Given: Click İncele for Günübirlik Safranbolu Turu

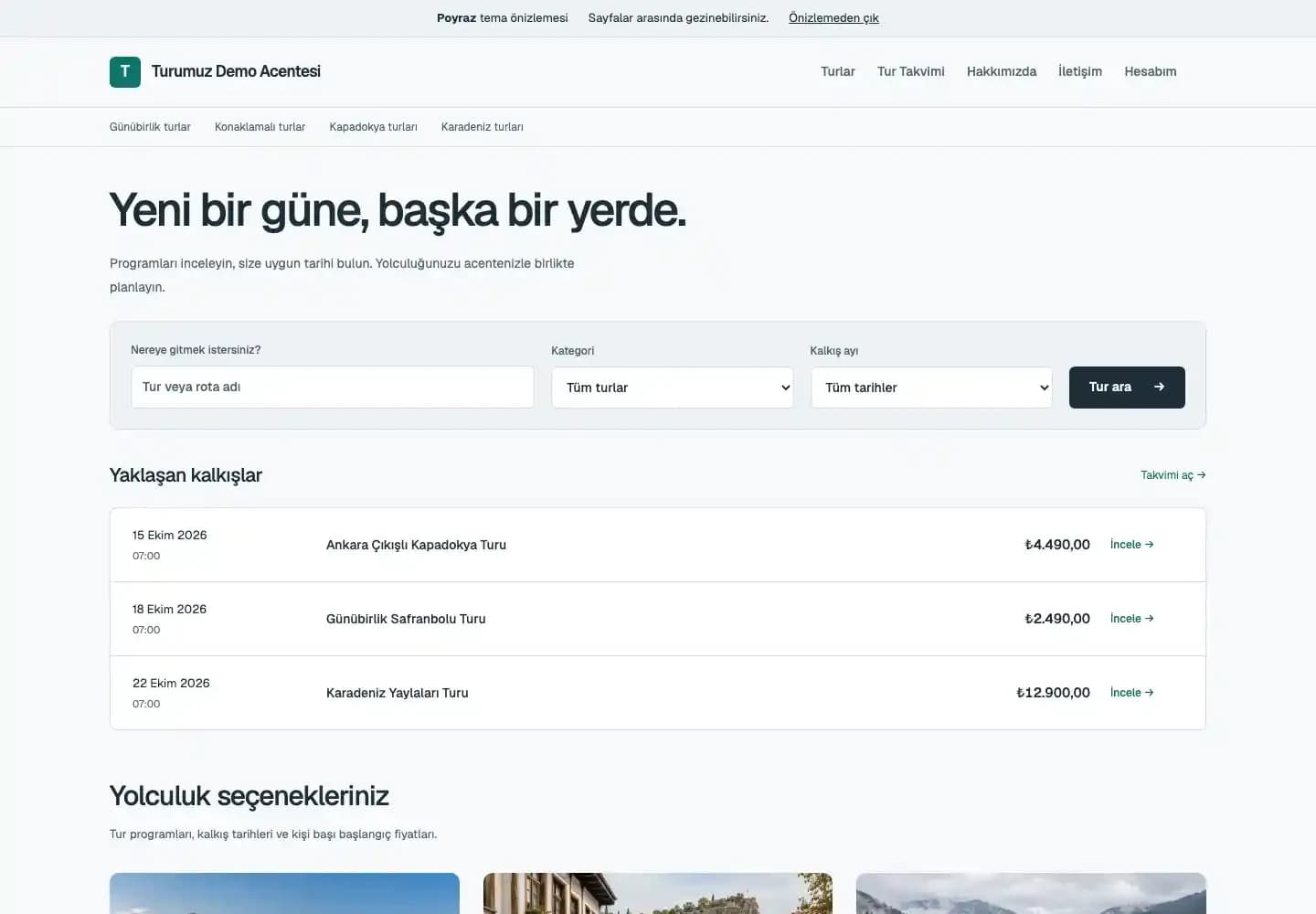Looking at the screenshot, I should point(1132,619).
